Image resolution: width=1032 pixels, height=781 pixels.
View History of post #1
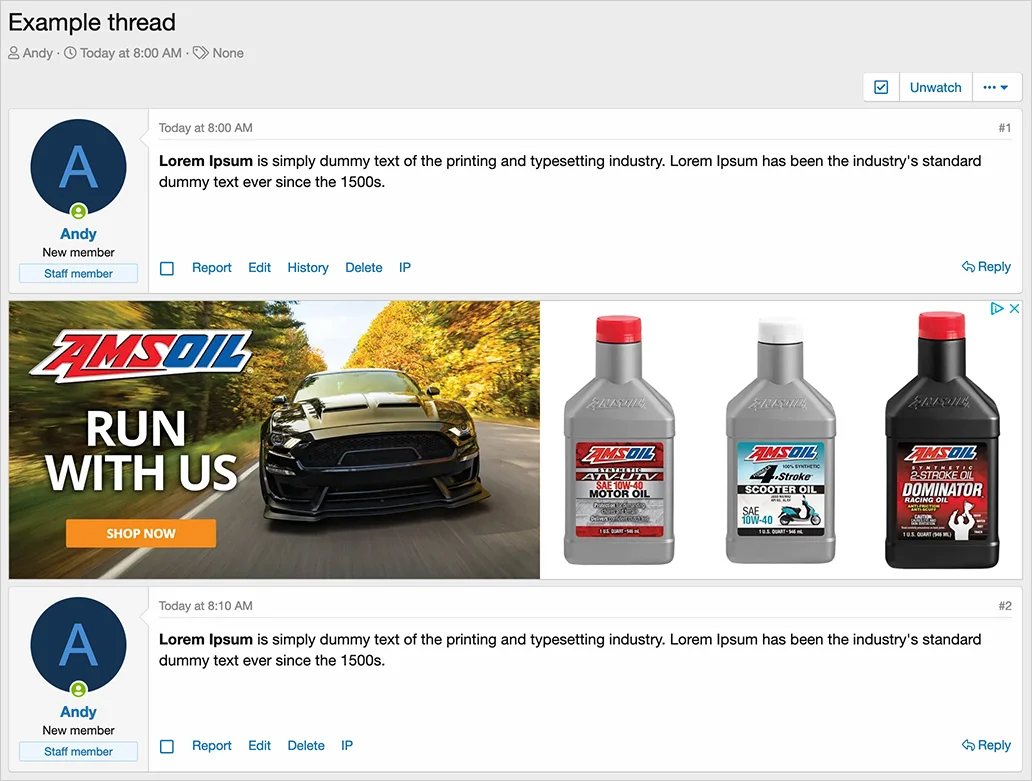click(307, 268)
